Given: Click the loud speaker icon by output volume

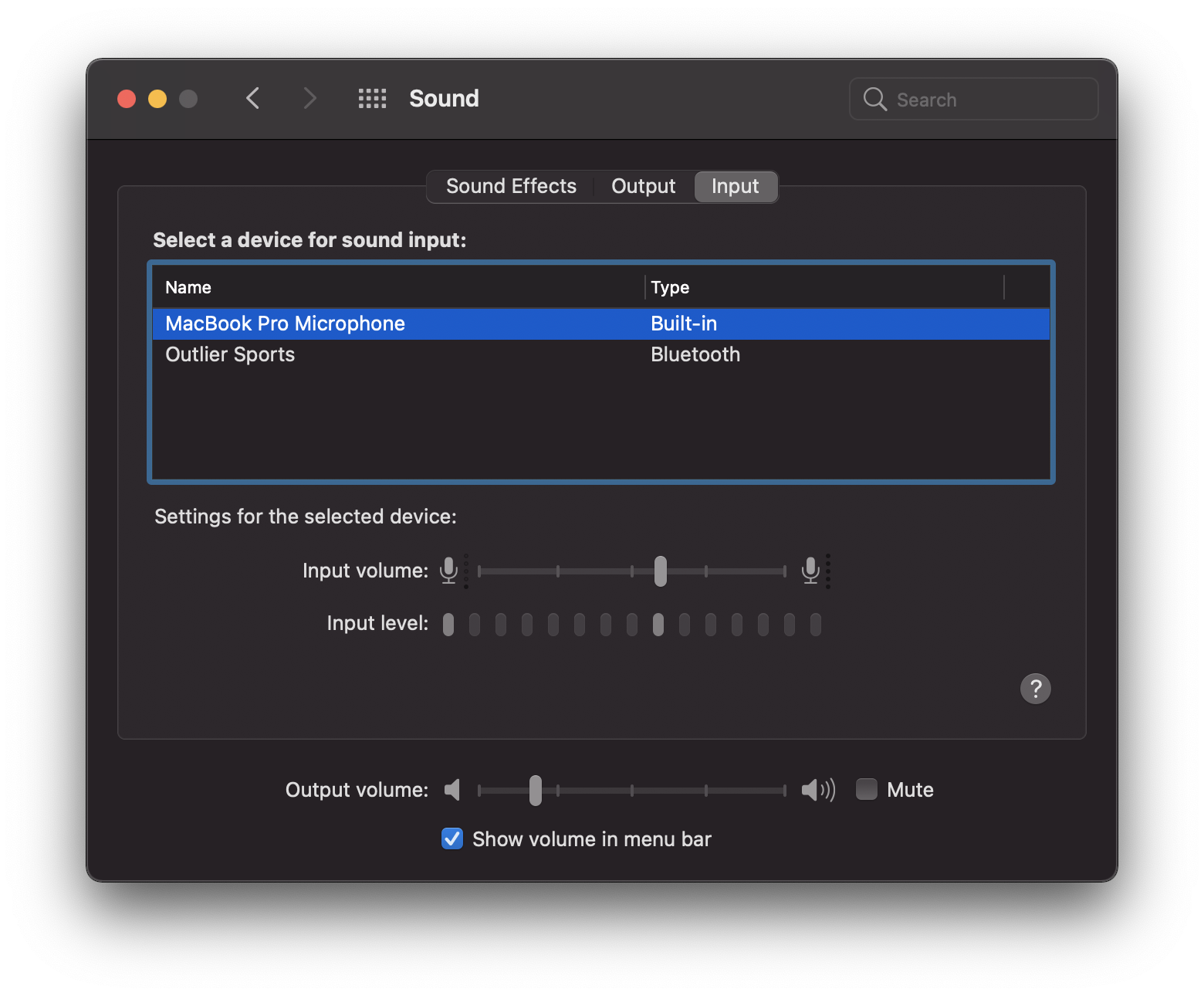Looking at the screenshot, I should pos(818,790).
